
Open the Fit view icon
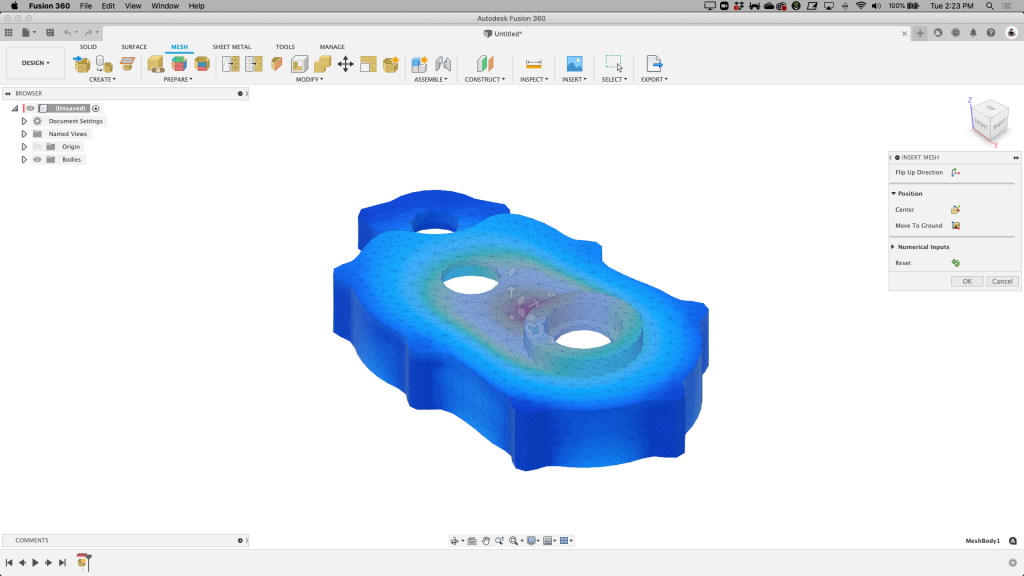[x=513, y=540]
